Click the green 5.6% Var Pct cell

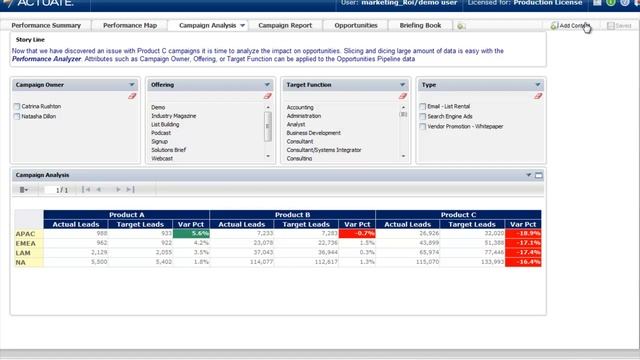[x=191, y=233]
